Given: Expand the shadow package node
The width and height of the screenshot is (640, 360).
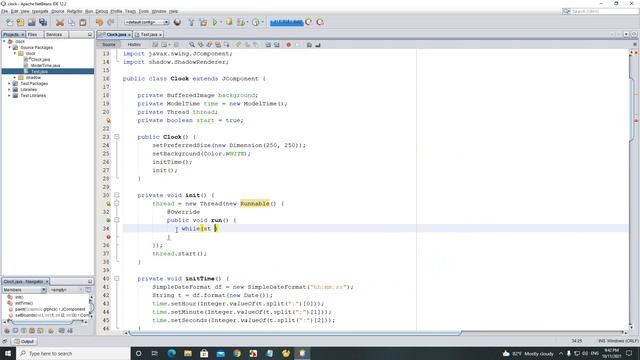Looking at the screenshot, I should tap(15, 78).
